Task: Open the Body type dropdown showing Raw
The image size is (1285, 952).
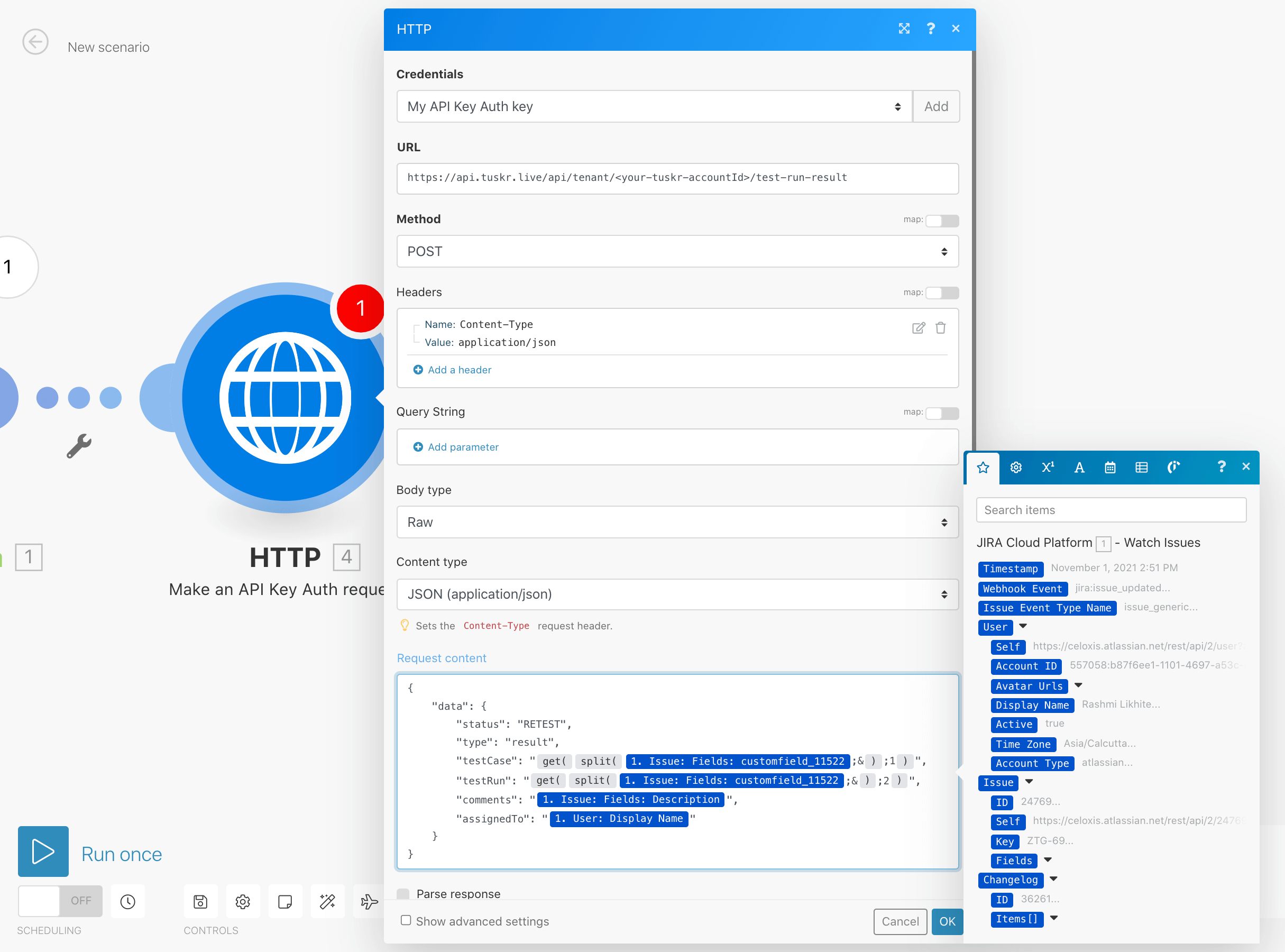Action: pyautogui.click(x=677, y=522)
